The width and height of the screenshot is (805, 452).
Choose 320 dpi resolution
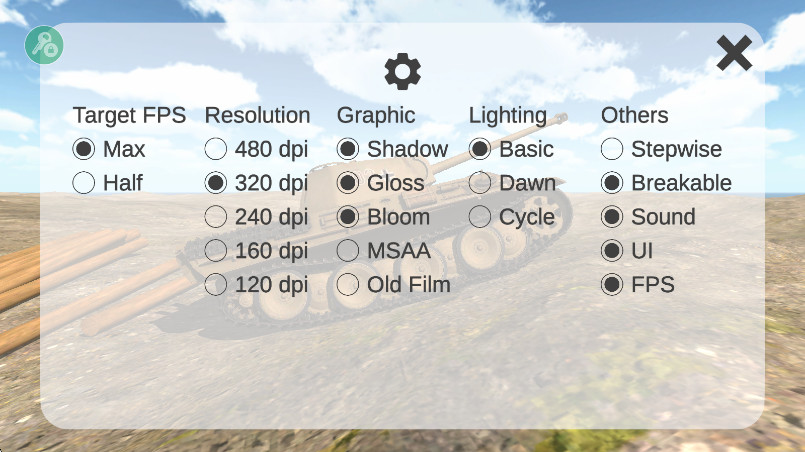pos(216,183)
